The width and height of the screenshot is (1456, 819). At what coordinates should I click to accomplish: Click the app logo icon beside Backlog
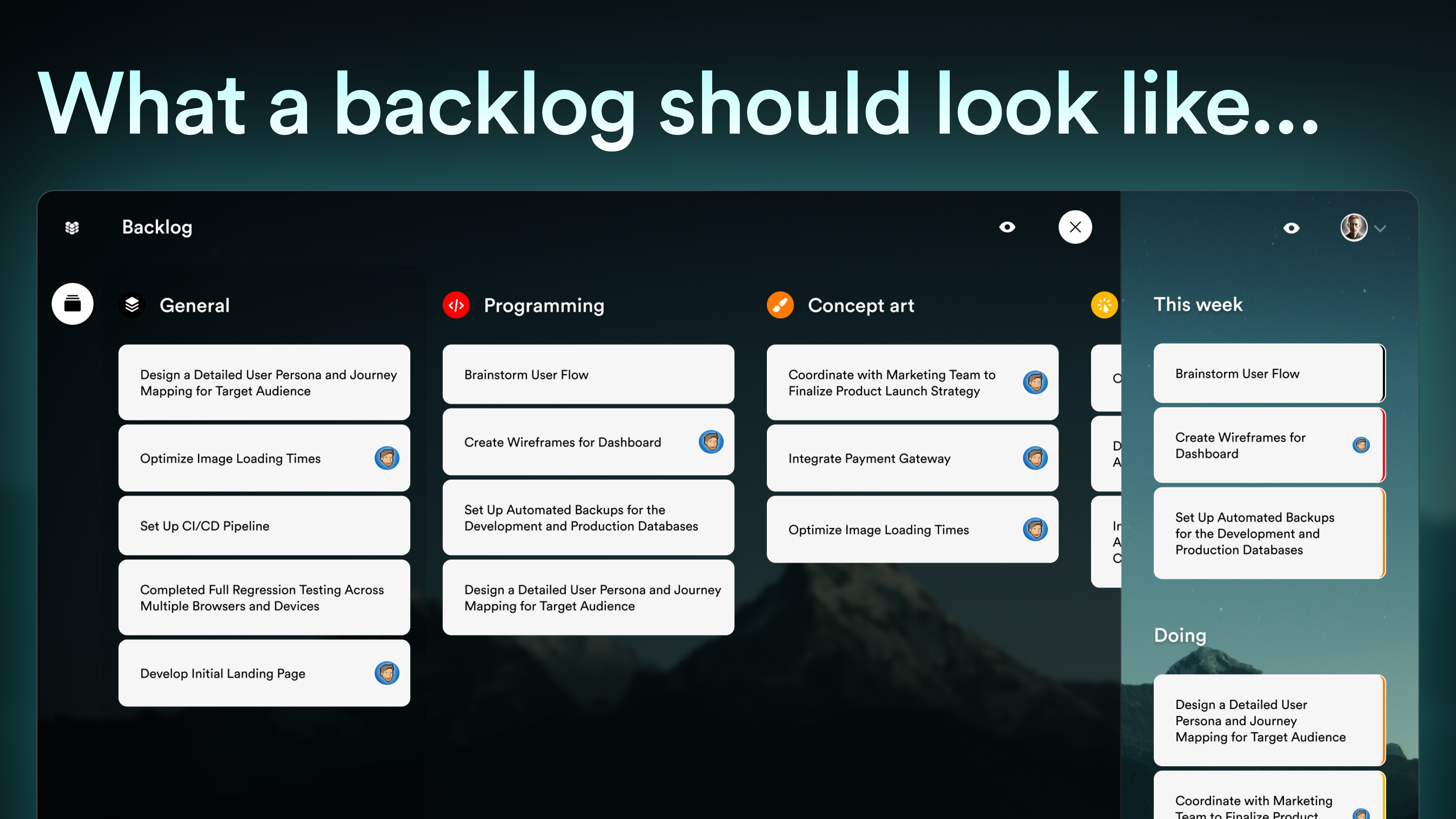72,227
